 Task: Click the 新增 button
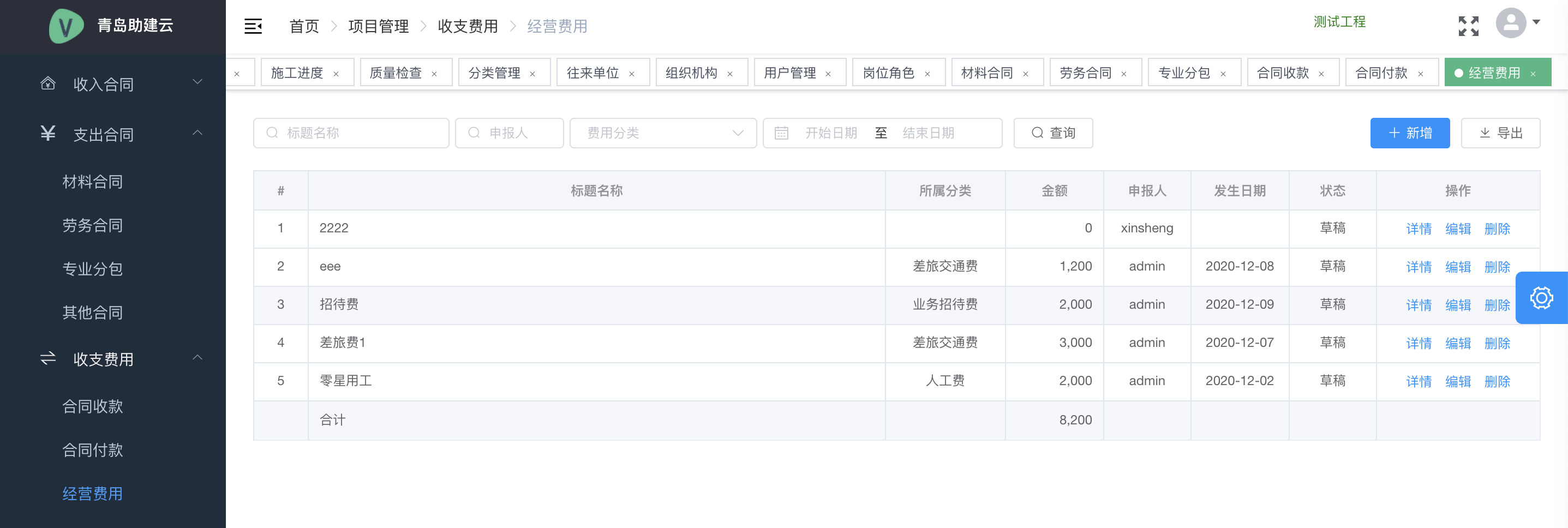1409,133
